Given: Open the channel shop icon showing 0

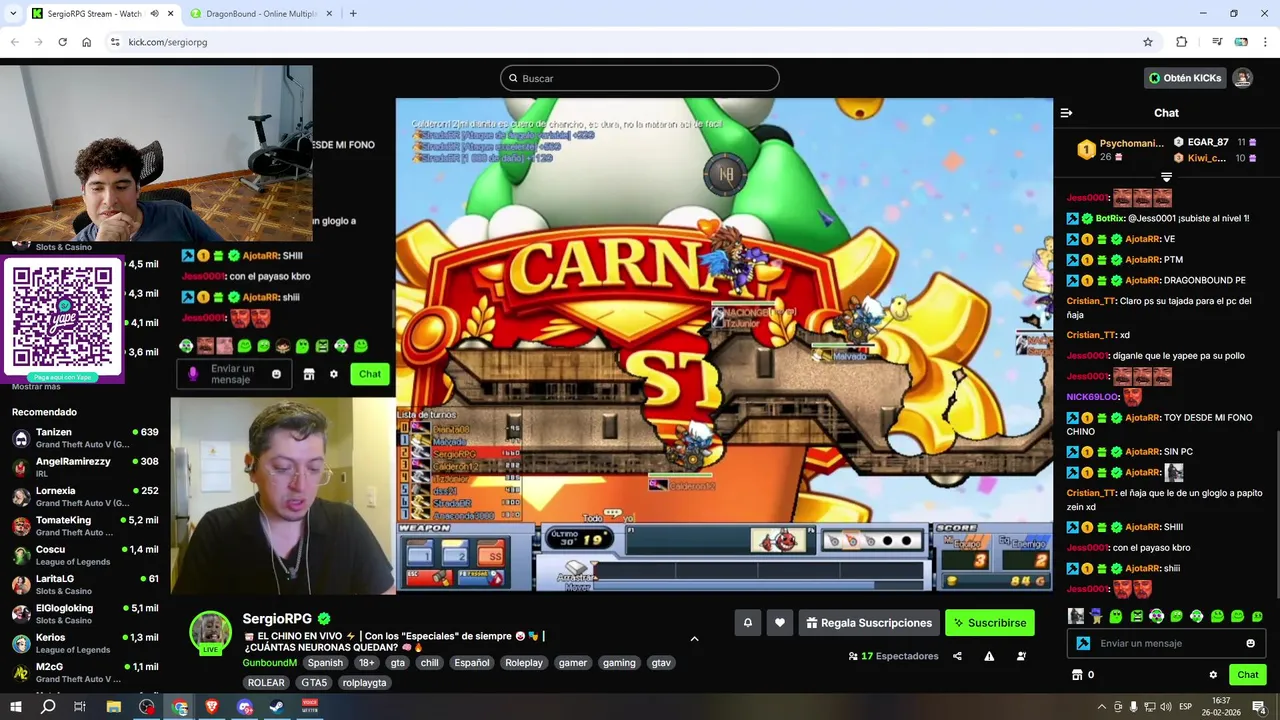Looking at the screenshot, I should [1083, 675].
